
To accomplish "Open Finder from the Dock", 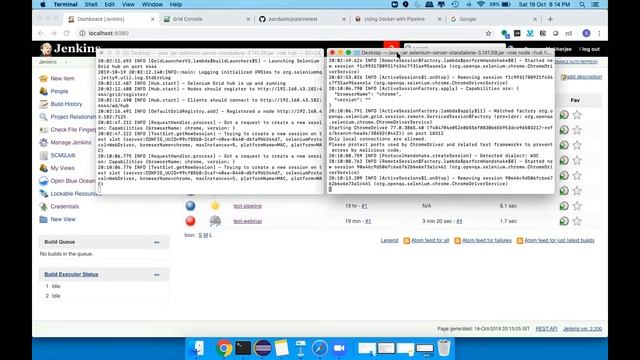I will coord(197,348).
